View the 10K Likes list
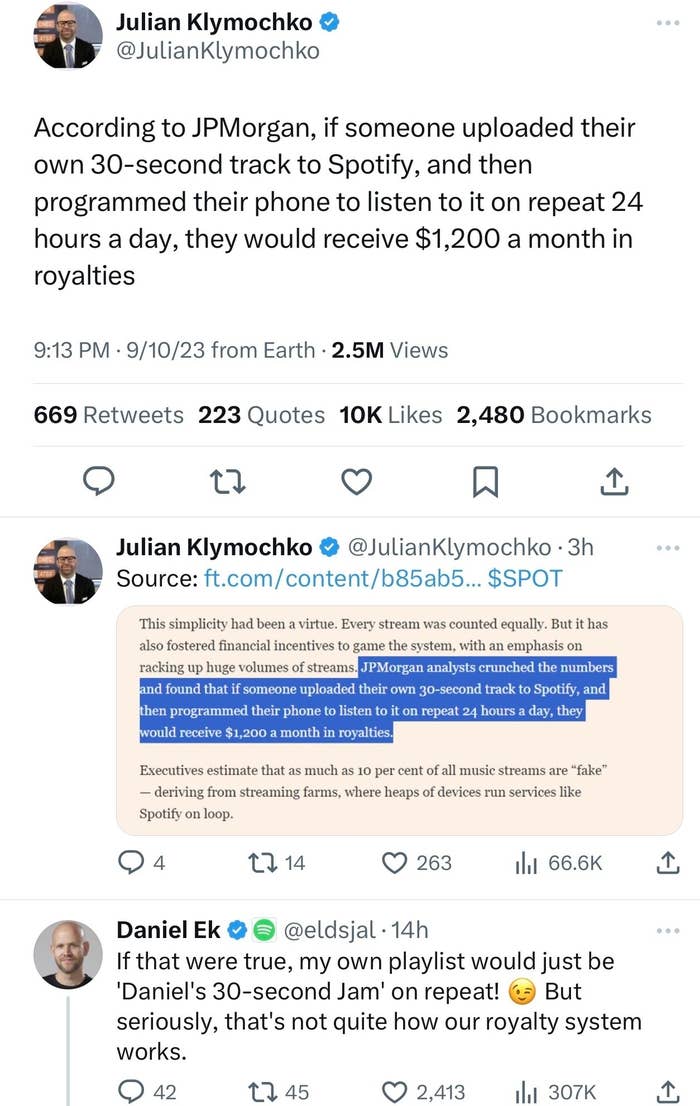Screen dimensions: 700x1106 tap(390, 415)
